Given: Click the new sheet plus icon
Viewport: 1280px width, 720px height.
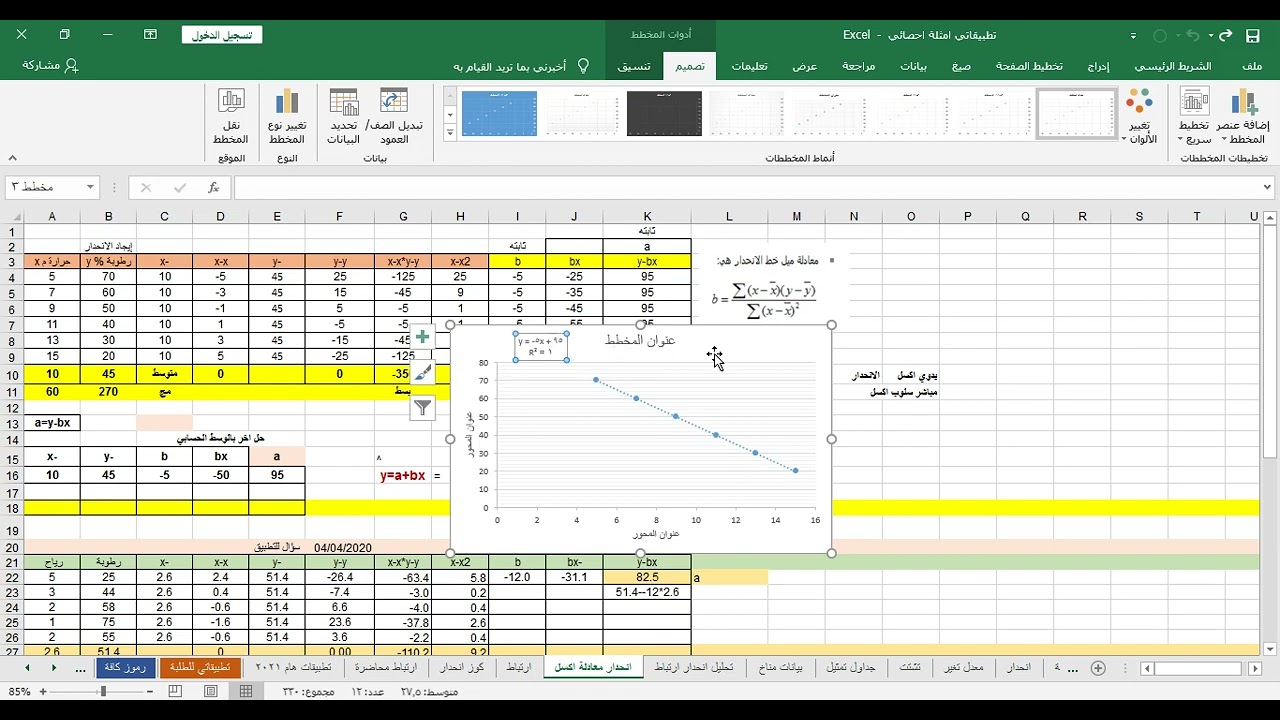Looking at the screenshot, I should coord(1098,668).
